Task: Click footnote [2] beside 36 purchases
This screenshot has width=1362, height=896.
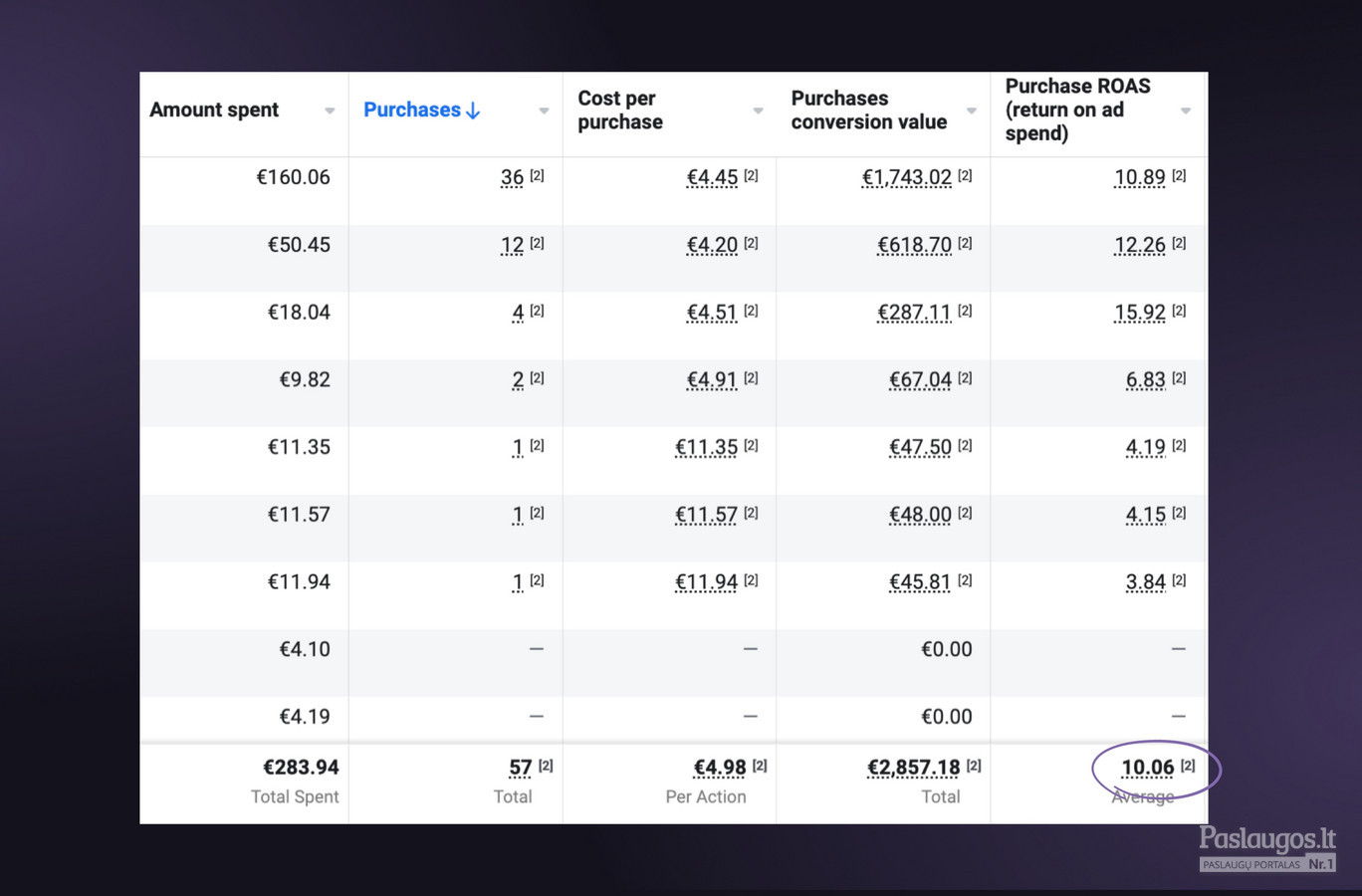Action: click(537, 175)
